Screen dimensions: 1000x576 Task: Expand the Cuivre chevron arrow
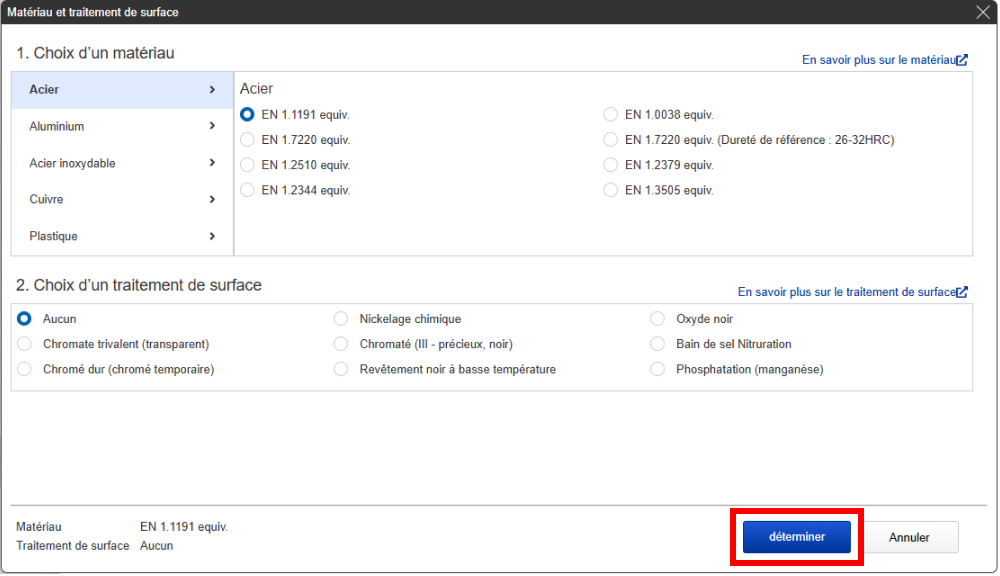[x=212, y=200]
